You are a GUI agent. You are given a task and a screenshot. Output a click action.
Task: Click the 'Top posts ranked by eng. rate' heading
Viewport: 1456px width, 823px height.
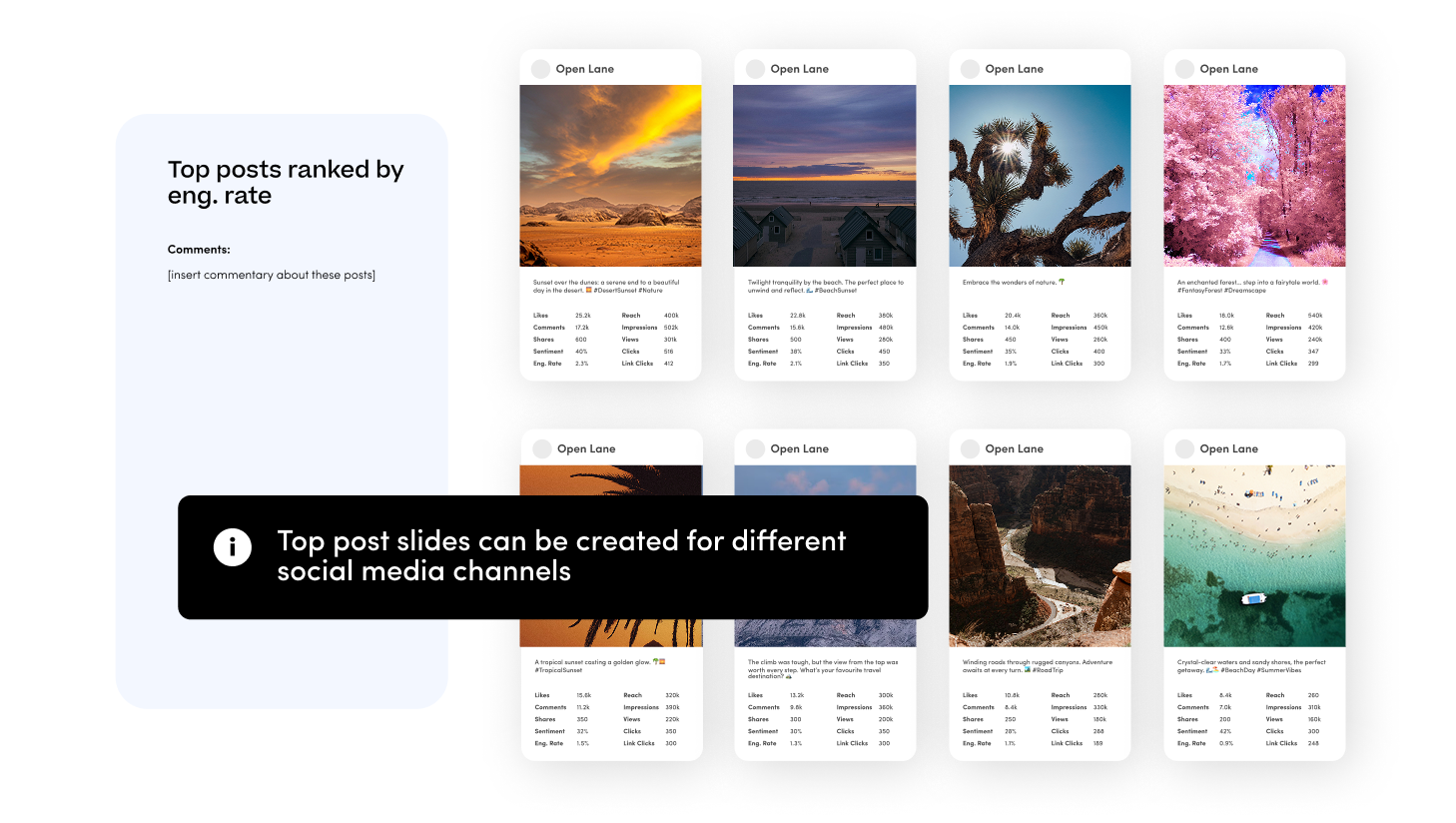(286, 182)
